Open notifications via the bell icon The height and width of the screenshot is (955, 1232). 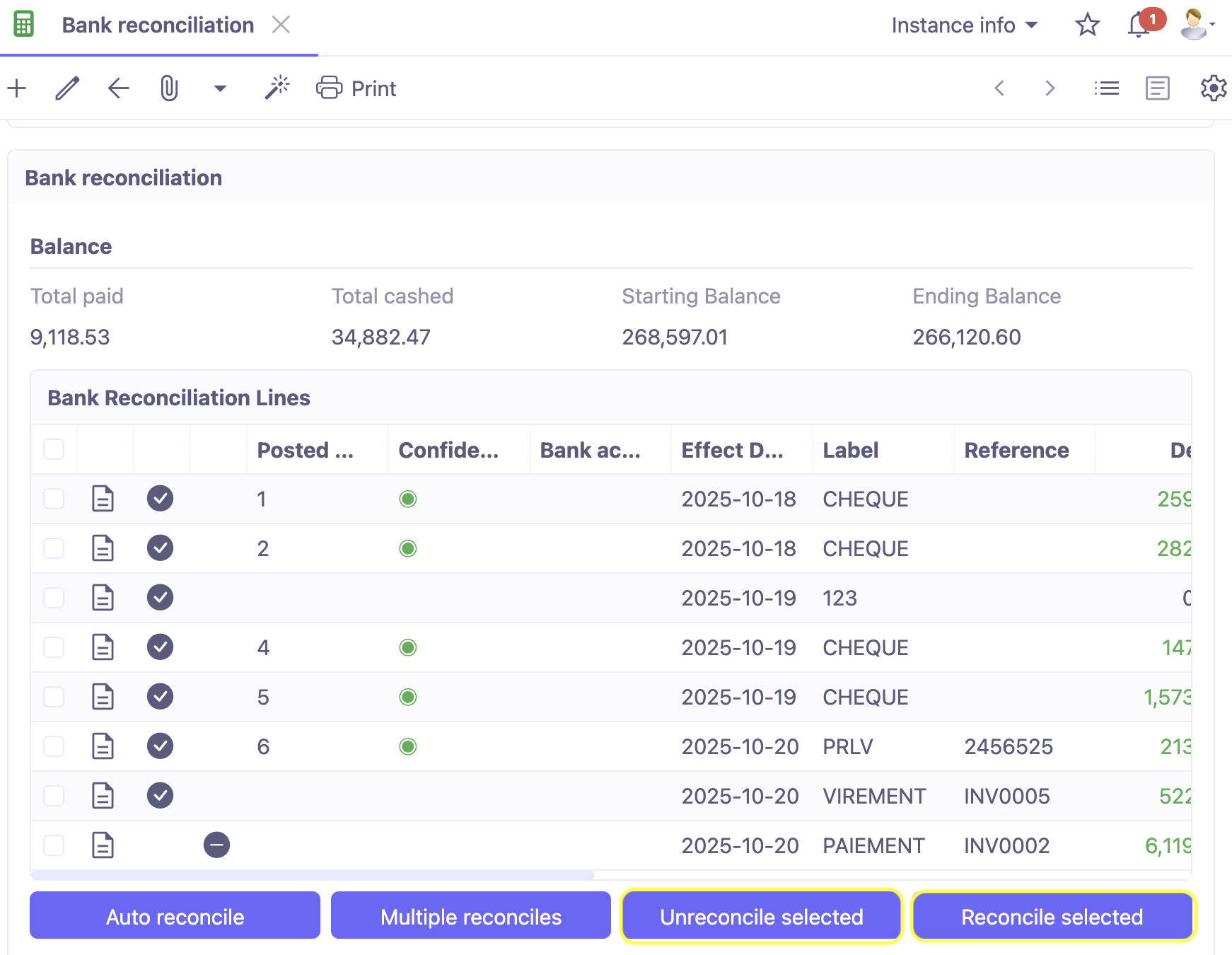[1137, 25]
